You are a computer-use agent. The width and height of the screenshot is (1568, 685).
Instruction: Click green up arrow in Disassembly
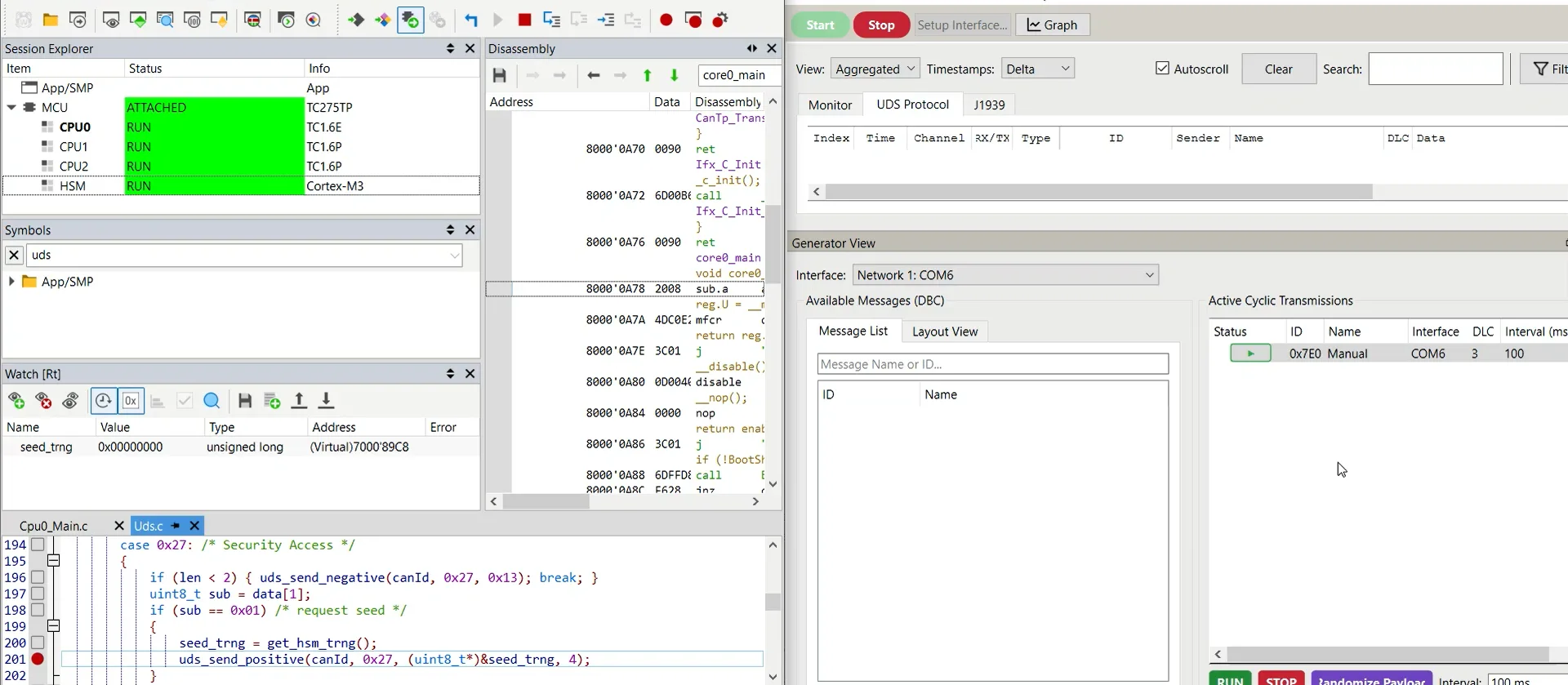point(648,76)
